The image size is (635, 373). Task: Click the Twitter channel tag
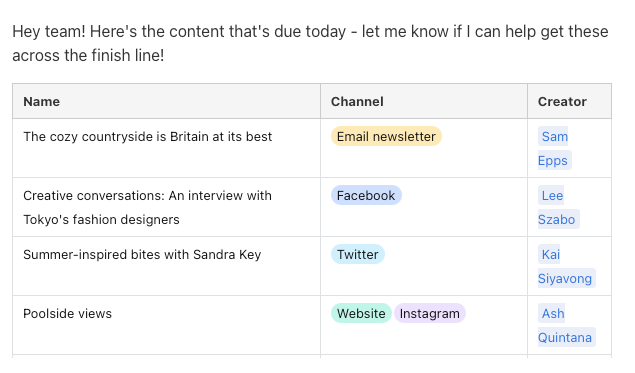[x=358, y=254]
